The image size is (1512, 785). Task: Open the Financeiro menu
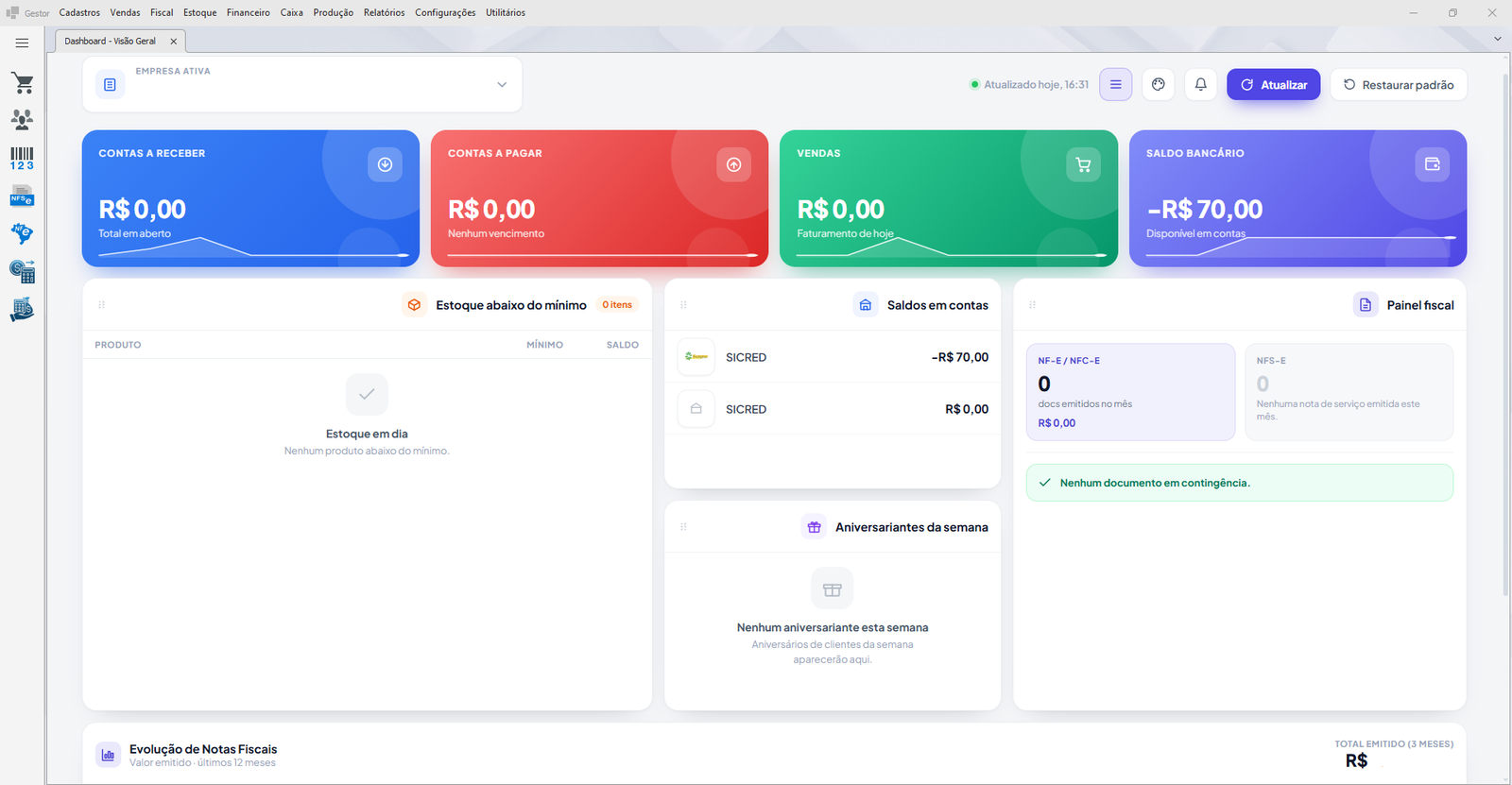[249, 12]
